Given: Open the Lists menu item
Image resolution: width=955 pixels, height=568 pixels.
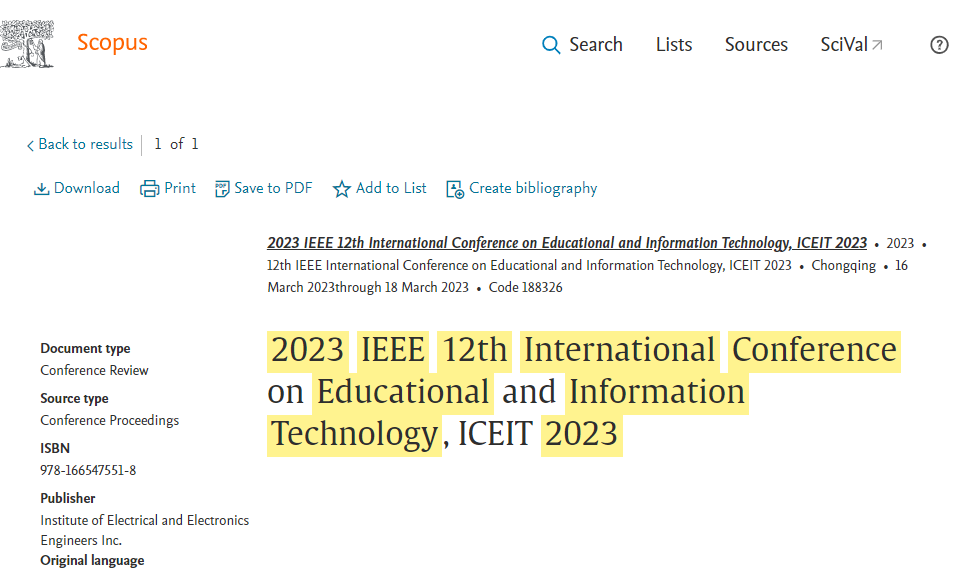Looking at the screenshot, I should pyautogui.click(x=674, y=45).
